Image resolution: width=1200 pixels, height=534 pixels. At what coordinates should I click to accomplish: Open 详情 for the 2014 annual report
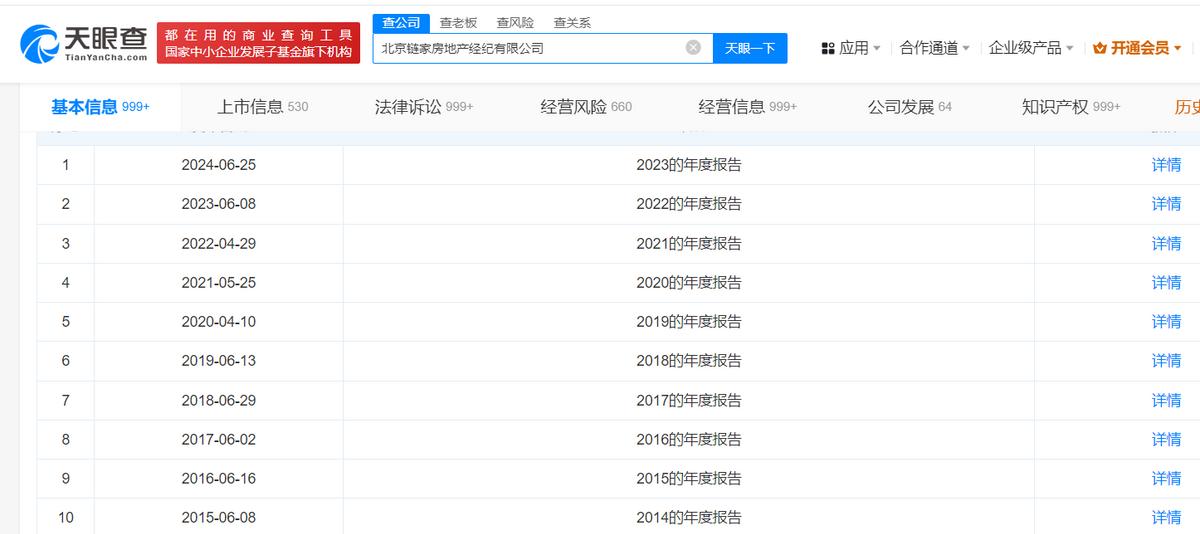(1166, 518)
